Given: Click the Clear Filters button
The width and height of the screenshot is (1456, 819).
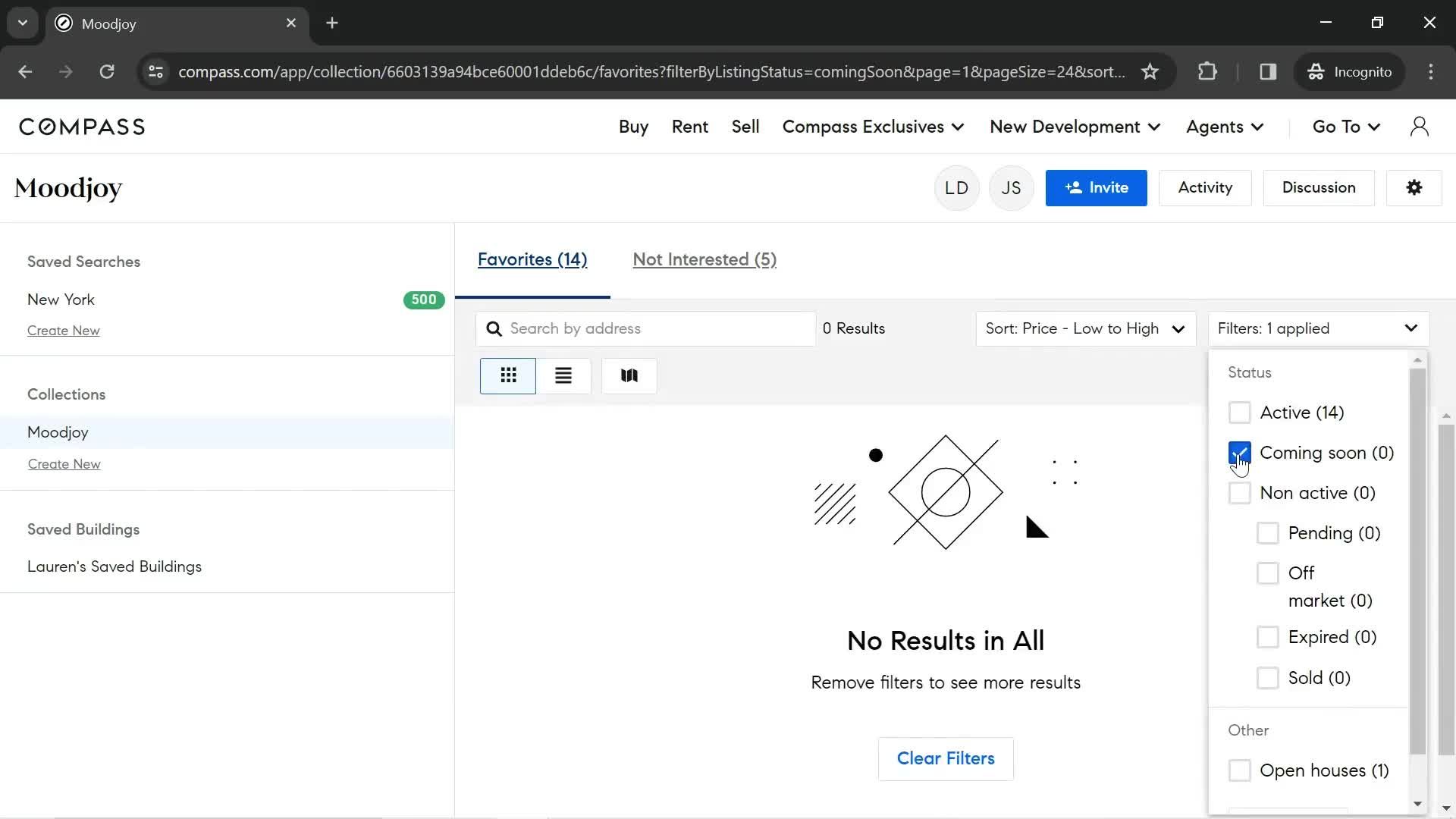Looking at the screenshot, I should click(946, 758).
